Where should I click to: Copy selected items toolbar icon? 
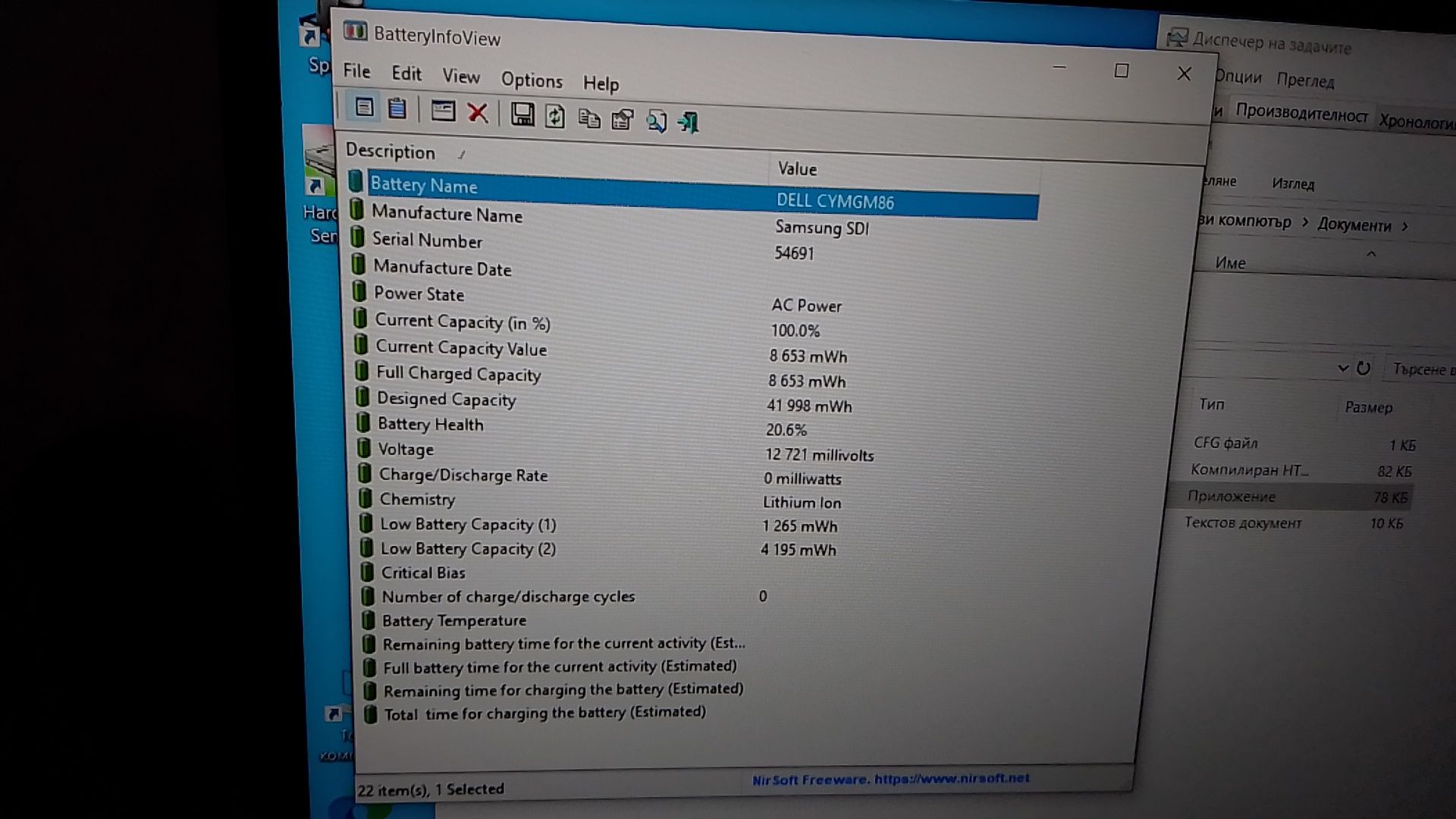point(589,118)
